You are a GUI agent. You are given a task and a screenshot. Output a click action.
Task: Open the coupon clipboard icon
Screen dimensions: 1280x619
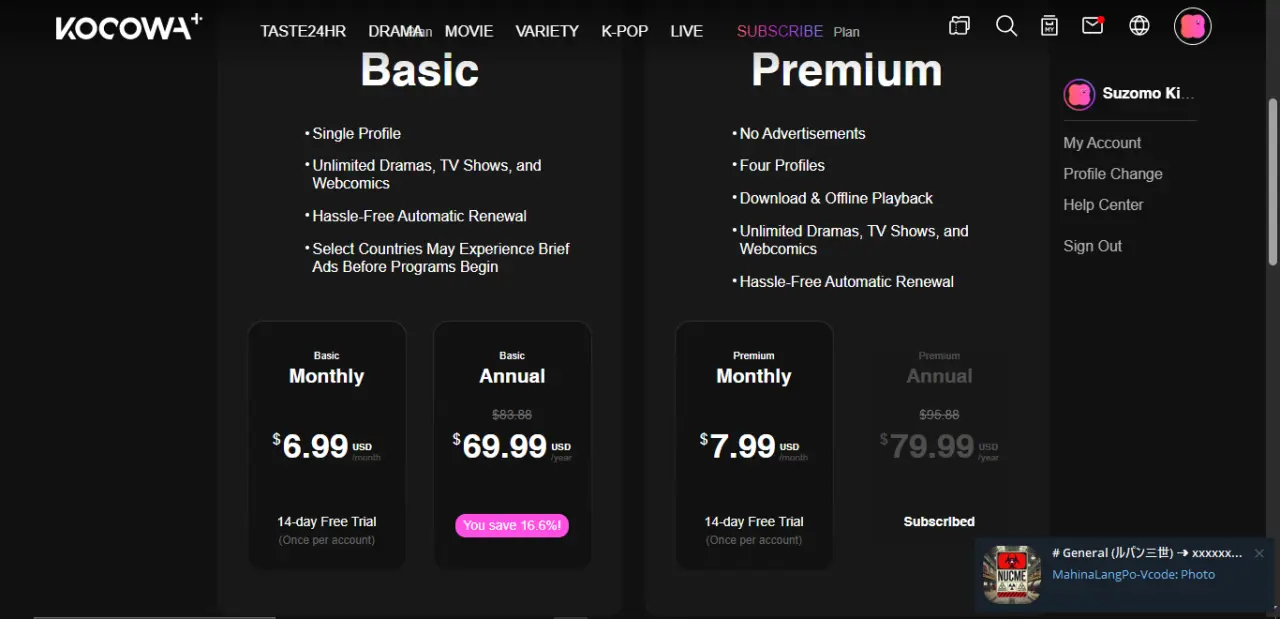[x=1049, y=26]
